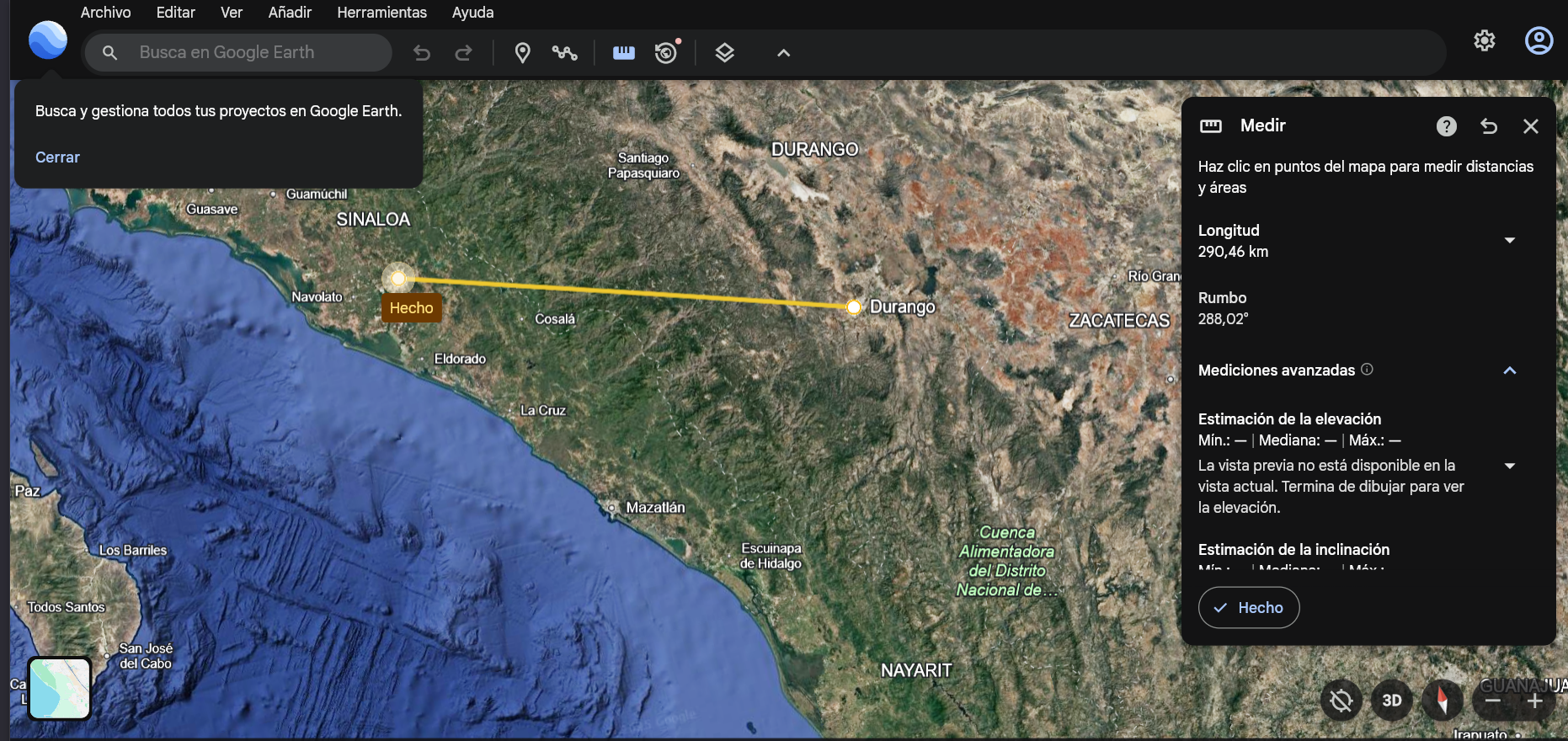
Task: Open the Herramientas menu
Action: click(x=381, y=13)
